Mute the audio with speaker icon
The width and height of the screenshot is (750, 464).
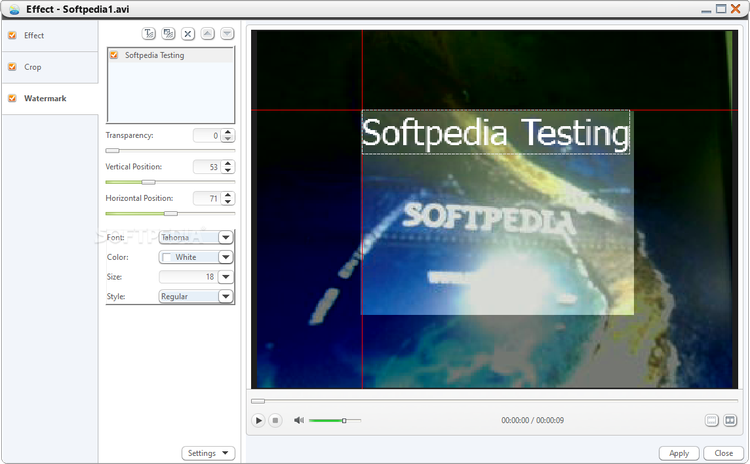click(x=299, y=420)
